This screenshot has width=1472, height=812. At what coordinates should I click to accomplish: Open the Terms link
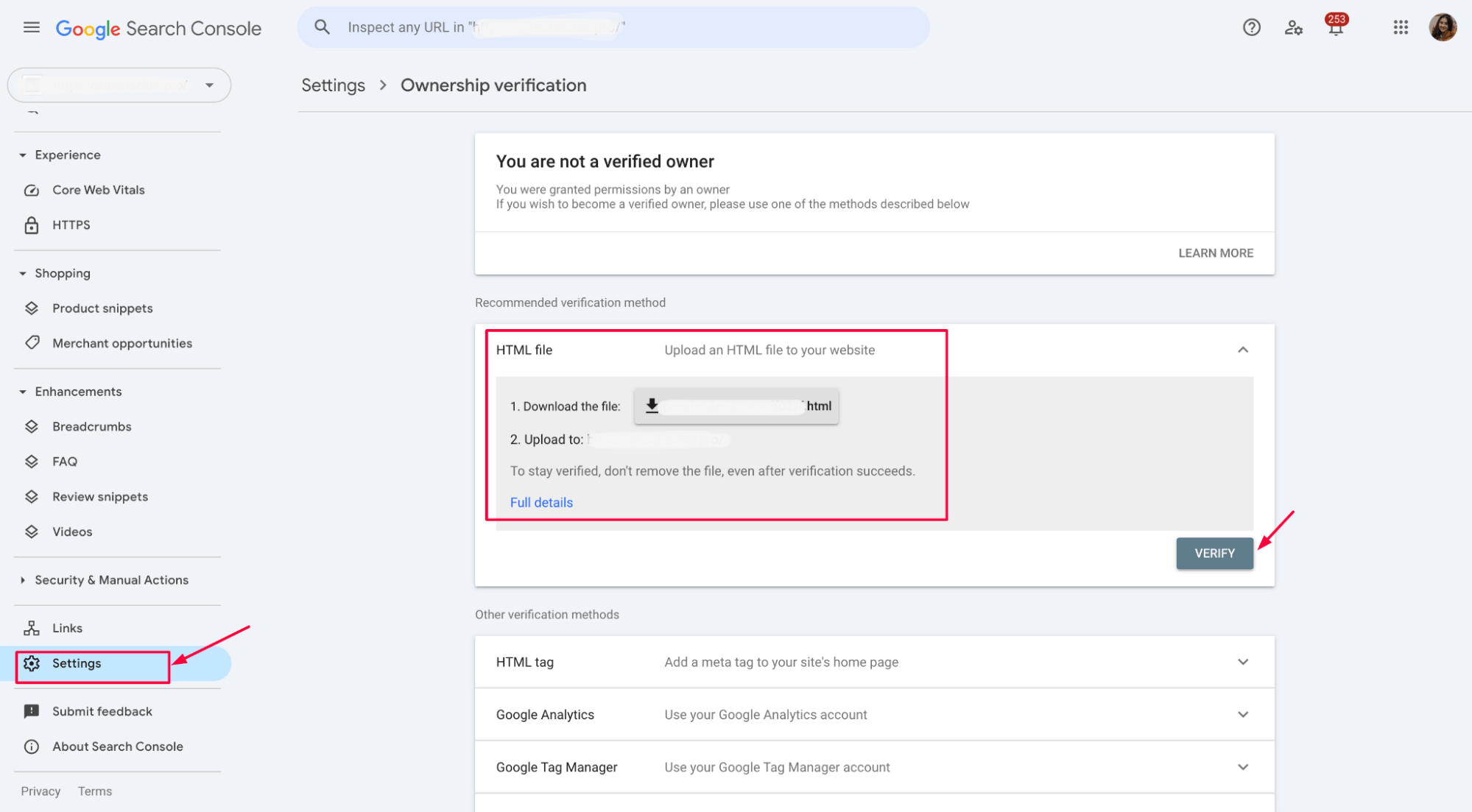tap(95, 791)
